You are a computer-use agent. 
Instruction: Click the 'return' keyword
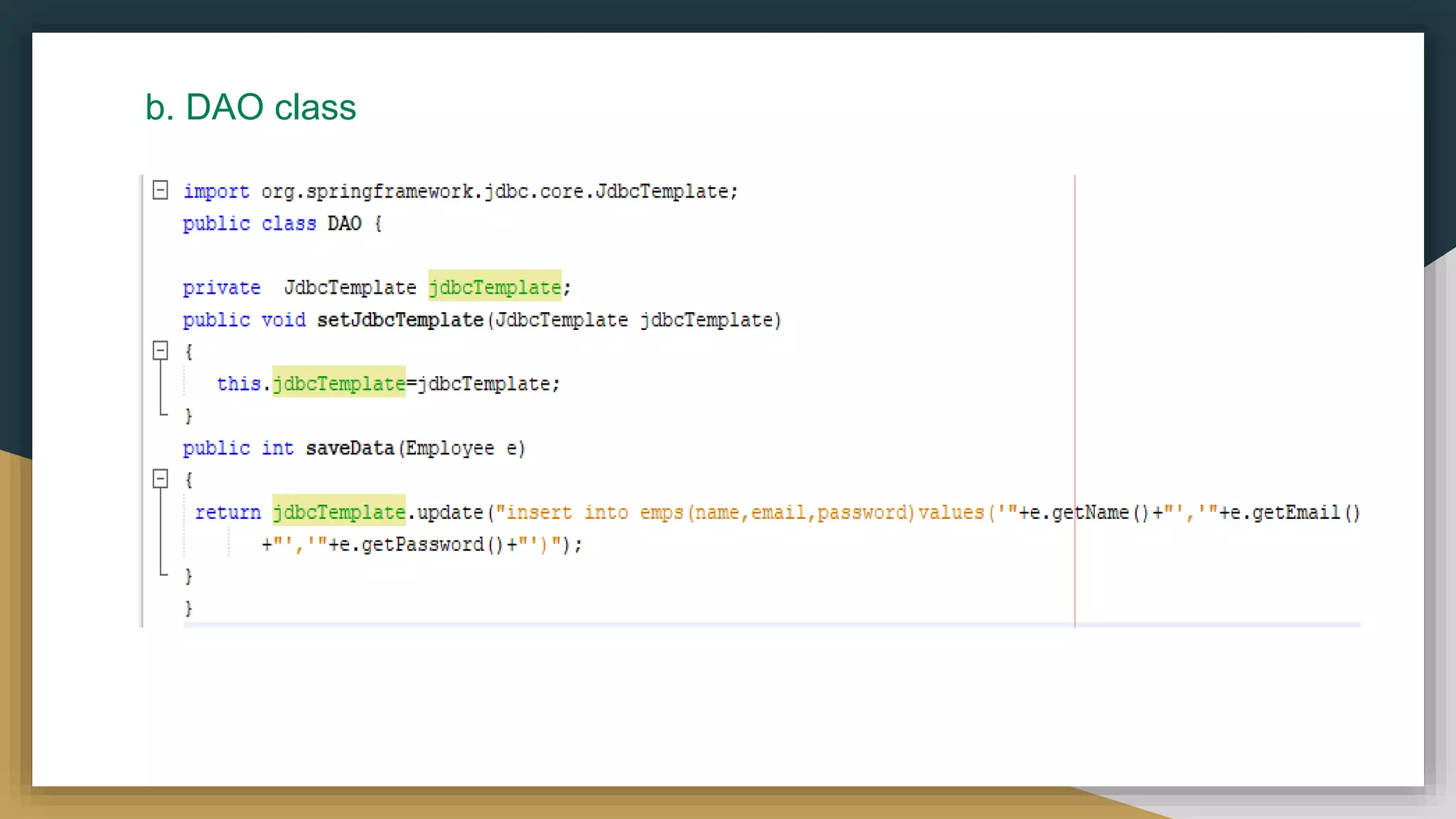(x=227, y=513)
